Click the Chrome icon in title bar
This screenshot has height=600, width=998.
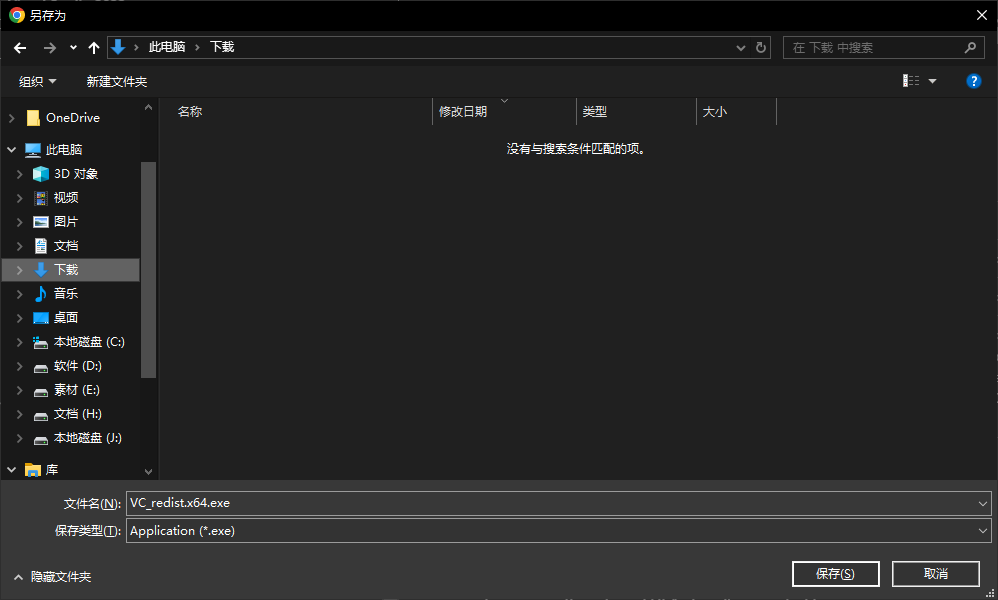click(17, 15)
